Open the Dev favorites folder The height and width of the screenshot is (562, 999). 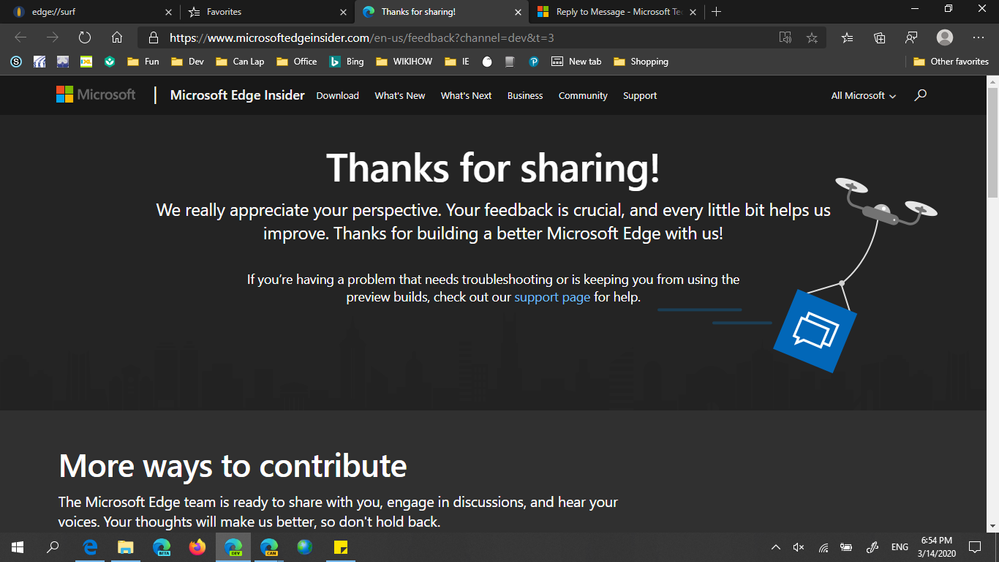[188, 62]
